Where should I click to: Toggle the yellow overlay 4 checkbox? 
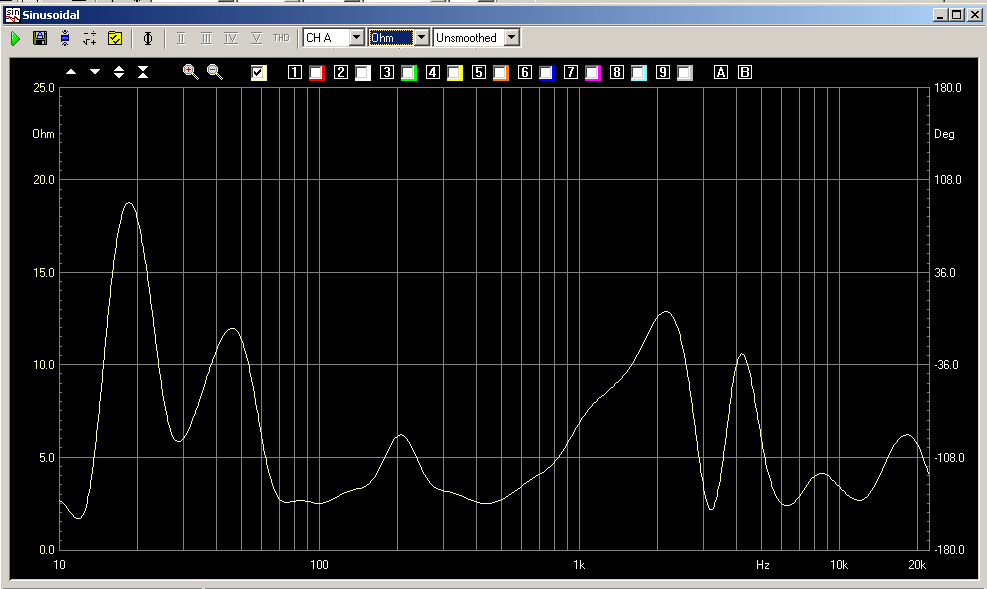[455, 72]
